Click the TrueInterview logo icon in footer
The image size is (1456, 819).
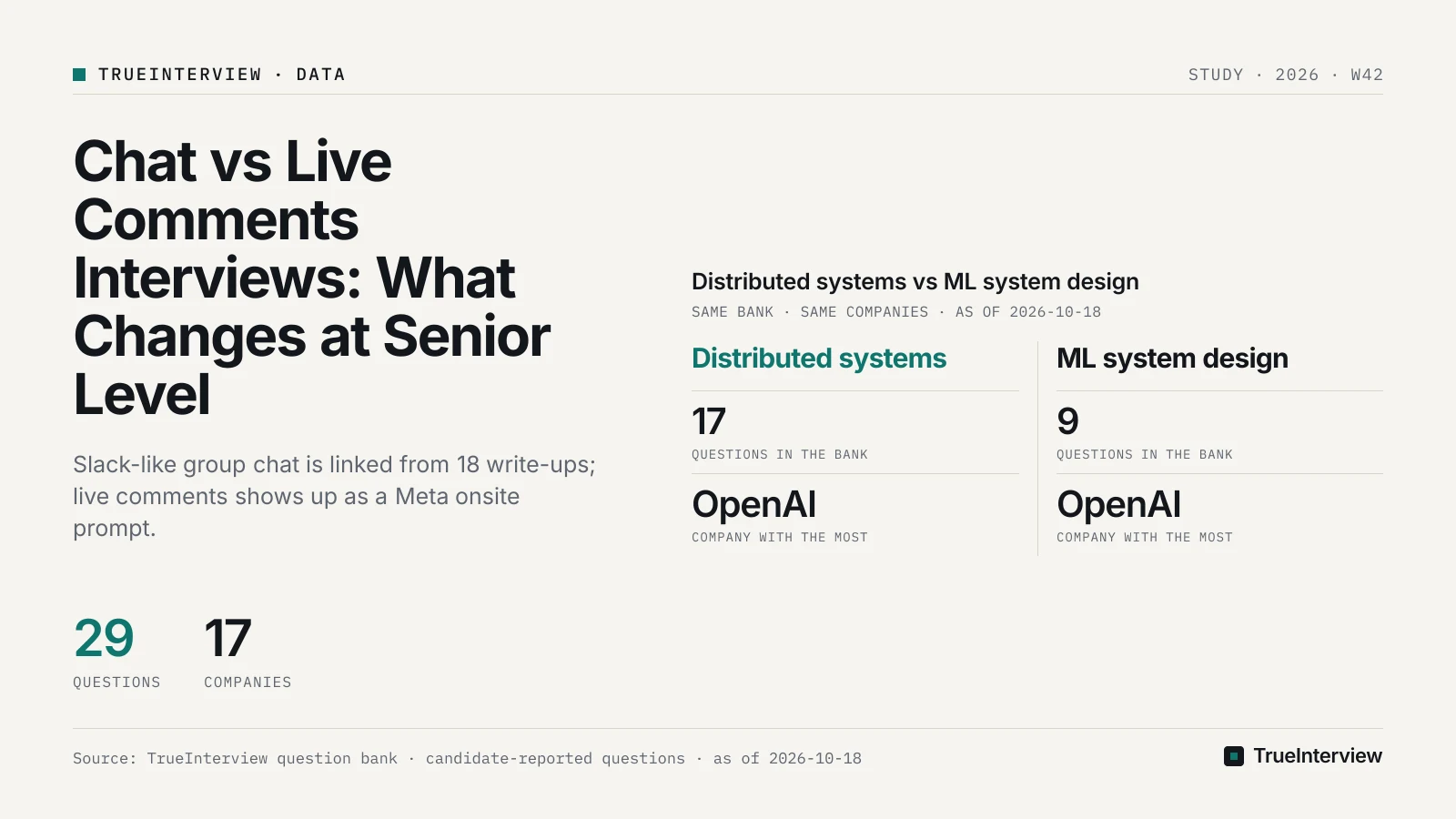point(1234,756)
